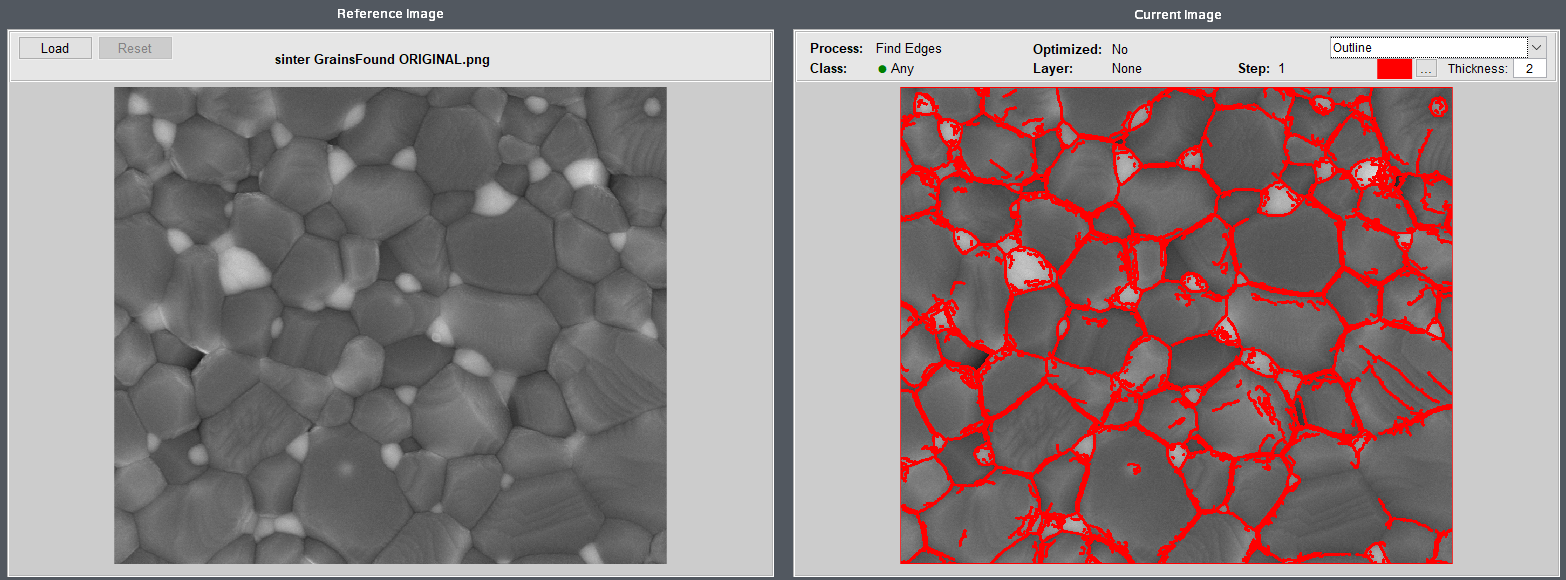1566x580 pixels.
Task: Click the Optimized label
Action: click(1067, 49)
